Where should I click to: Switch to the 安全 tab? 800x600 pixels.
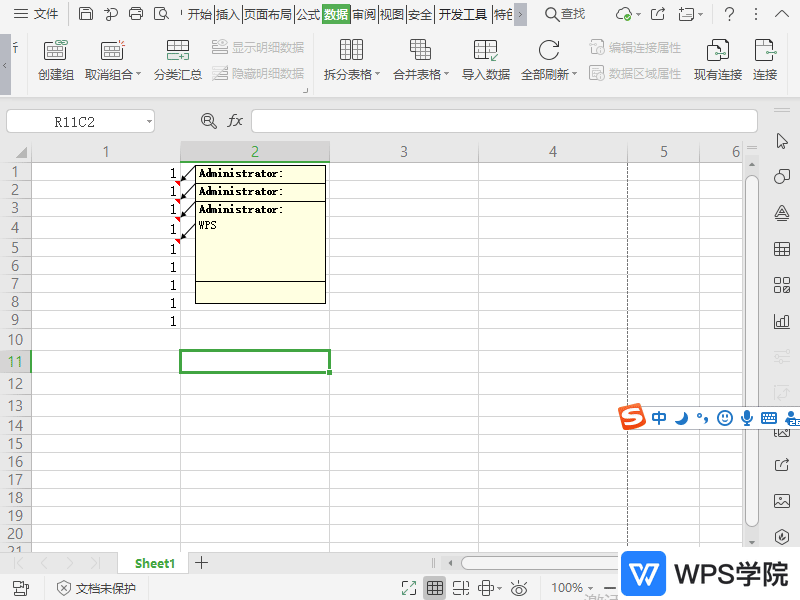tap(420, 14)
